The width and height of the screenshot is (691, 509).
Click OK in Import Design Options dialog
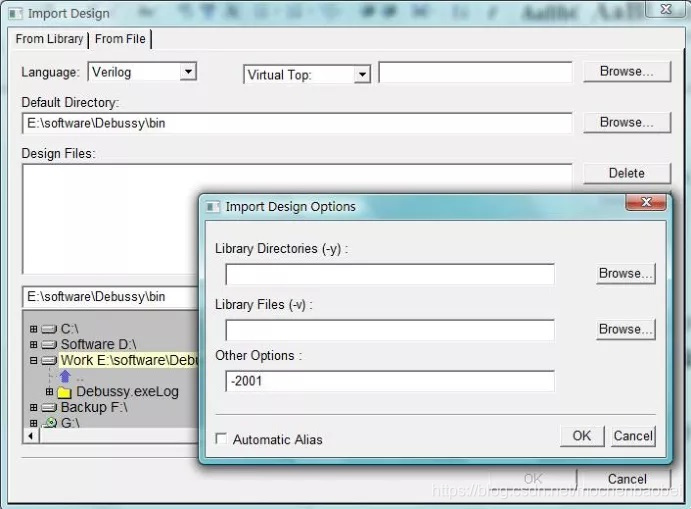point(582,436)
